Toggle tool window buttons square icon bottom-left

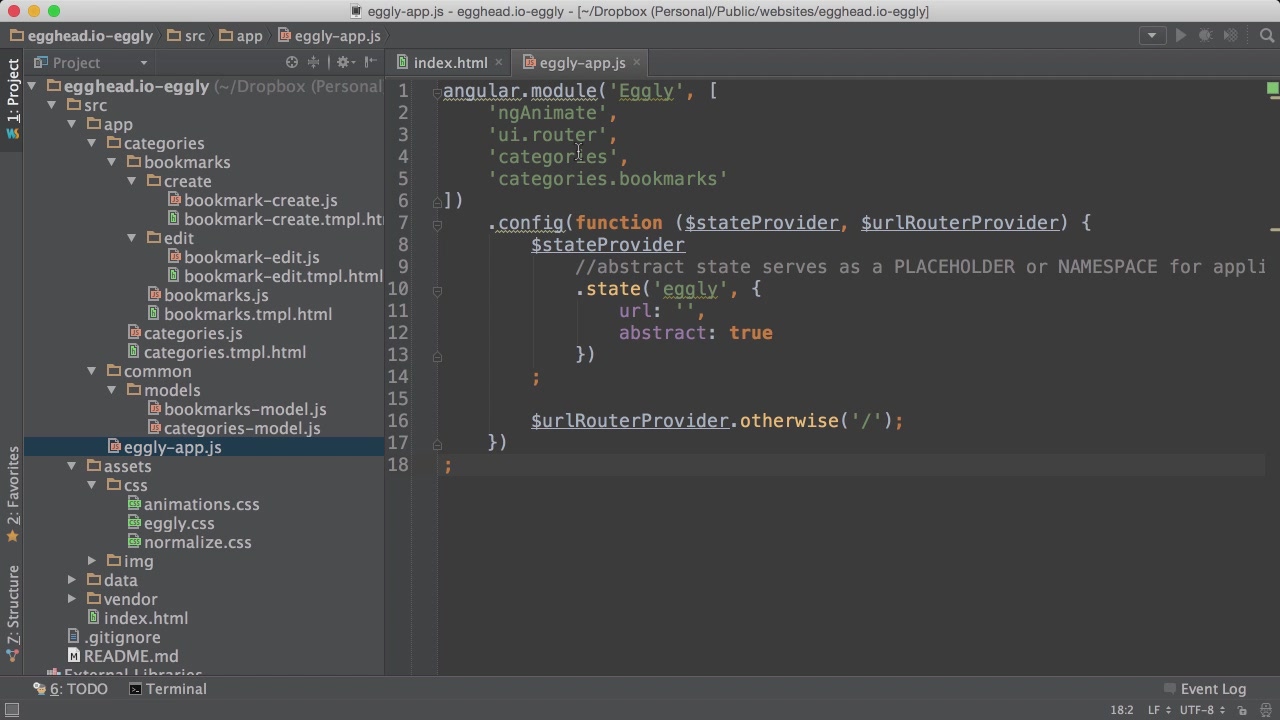click(12, 710)
